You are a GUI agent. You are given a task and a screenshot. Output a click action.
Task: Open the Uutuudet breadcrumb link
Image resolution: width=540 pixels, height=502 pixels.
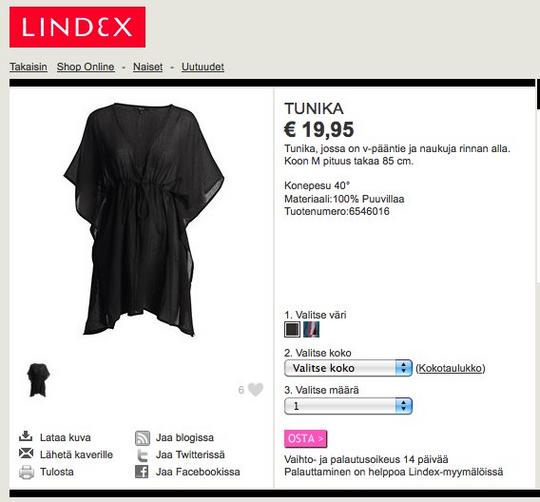[202, 66]
